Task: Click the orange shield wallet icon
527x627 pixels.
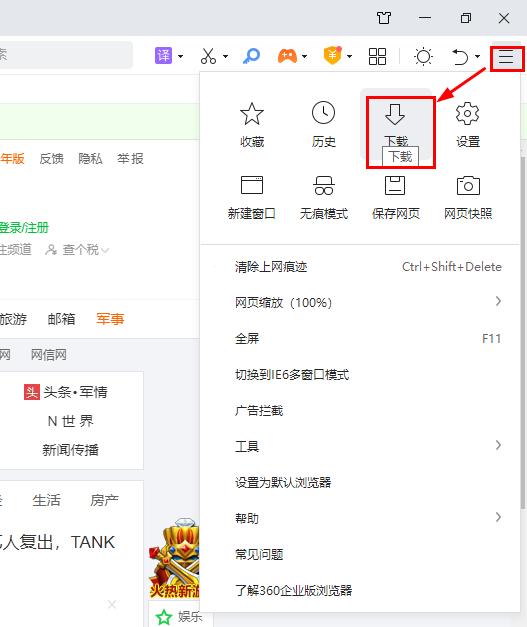Action: 333,56
